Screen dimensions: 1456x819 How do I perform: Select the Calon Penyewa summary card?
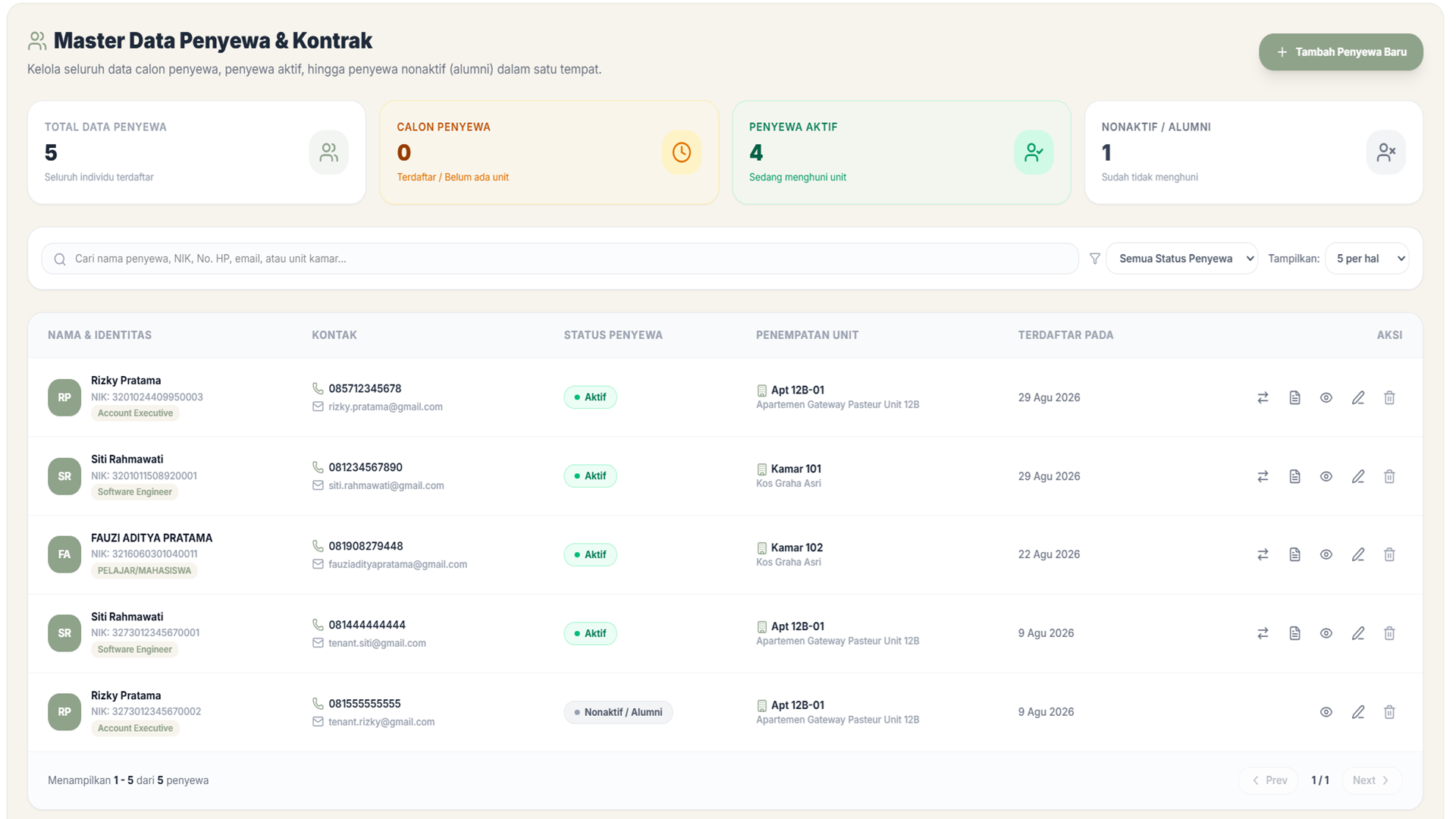(x=549, y=152)
